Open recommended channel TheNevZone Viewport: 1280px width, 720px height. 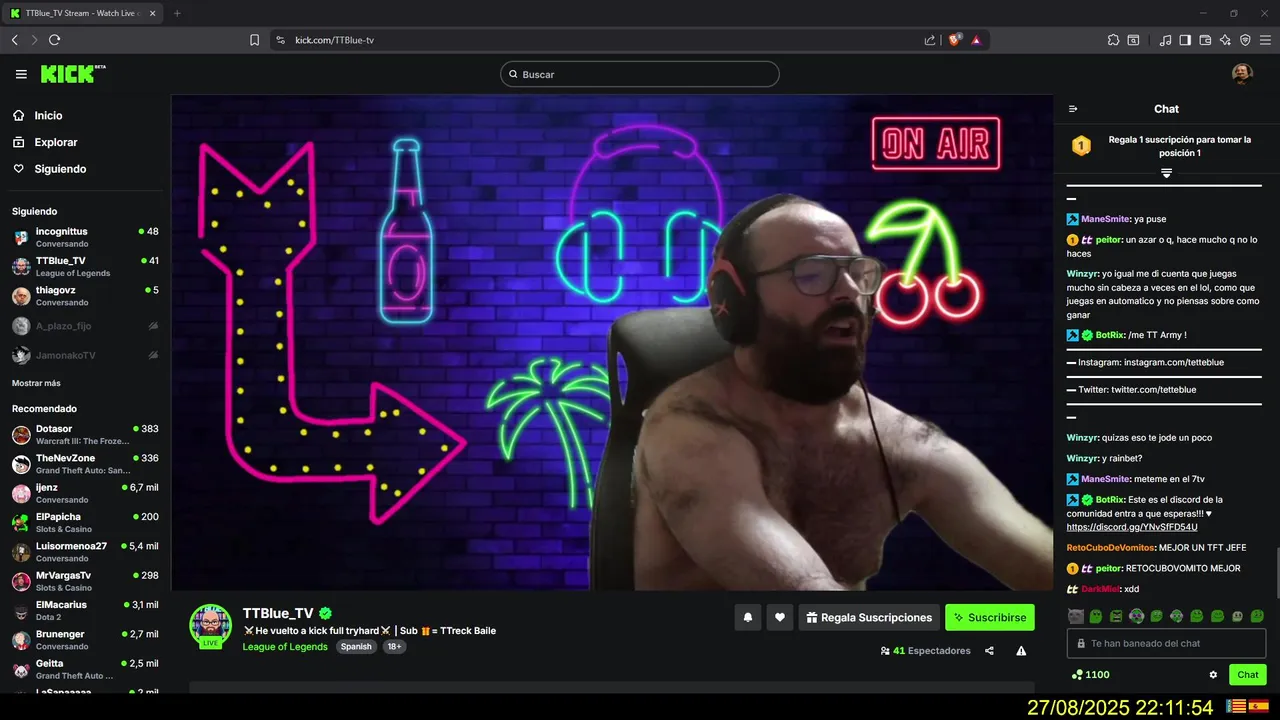pyautogui.click(x=85, y=464)
